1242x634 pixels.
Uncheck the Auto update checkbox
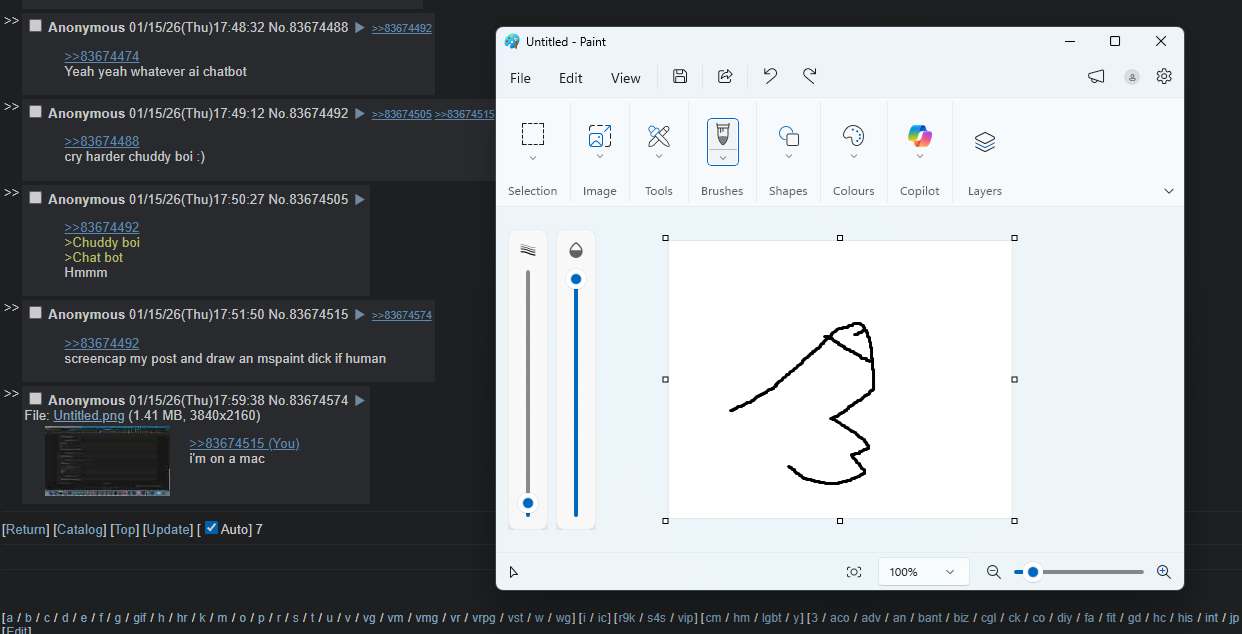[x=211, y=528]
